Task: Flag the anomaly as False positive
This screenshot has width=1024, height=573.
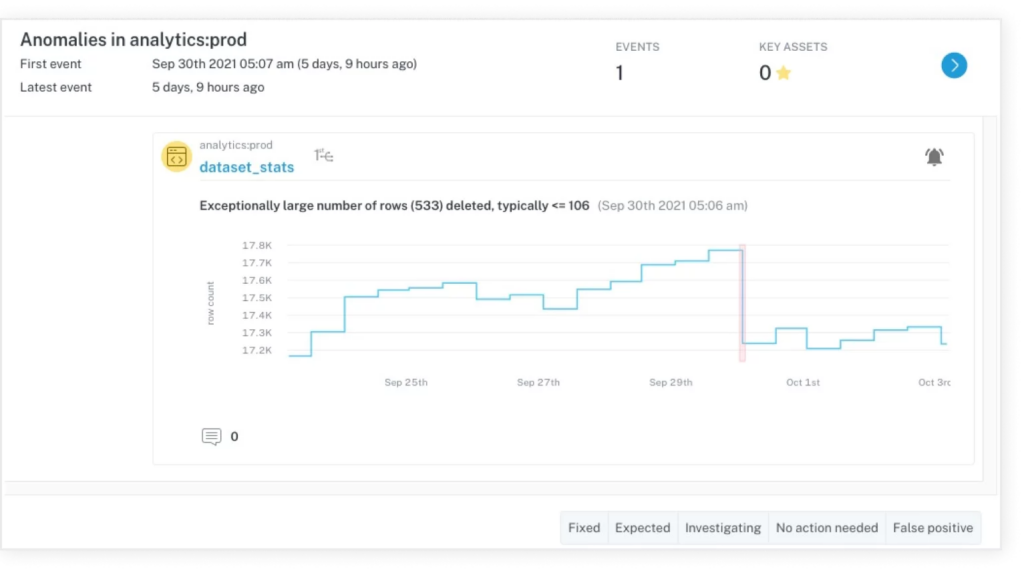Action: coord(933,528)
